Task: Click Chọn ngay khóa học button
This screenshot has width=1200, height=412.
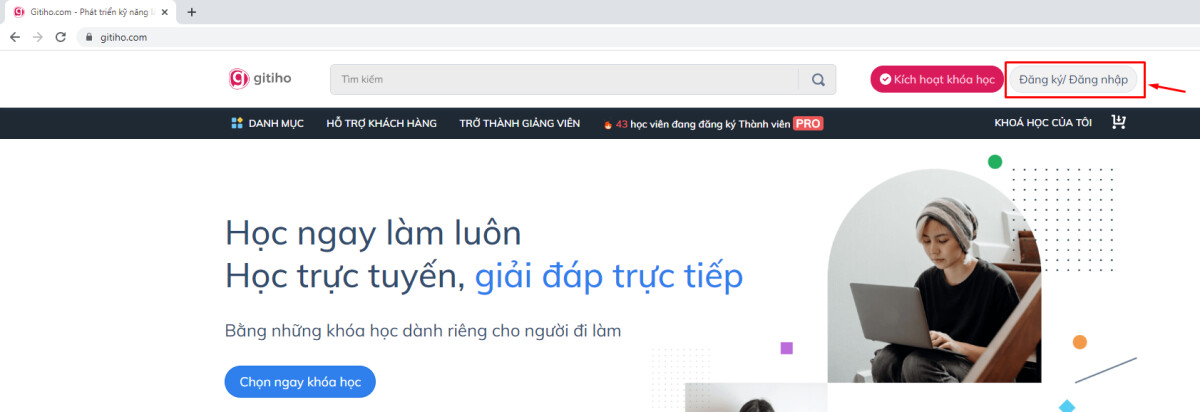Action: coord(300,382)
